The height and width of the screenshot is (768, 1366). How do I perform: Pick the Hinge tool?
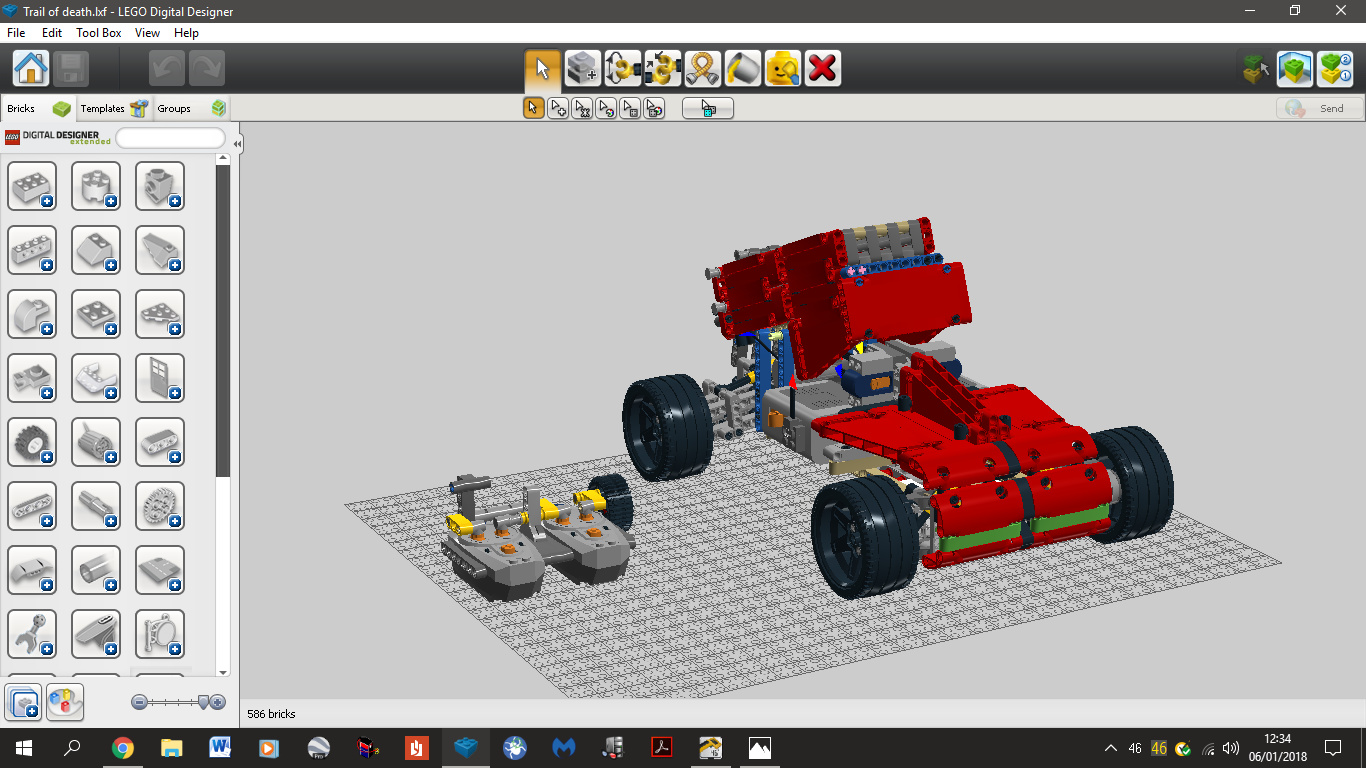[623, 68]
